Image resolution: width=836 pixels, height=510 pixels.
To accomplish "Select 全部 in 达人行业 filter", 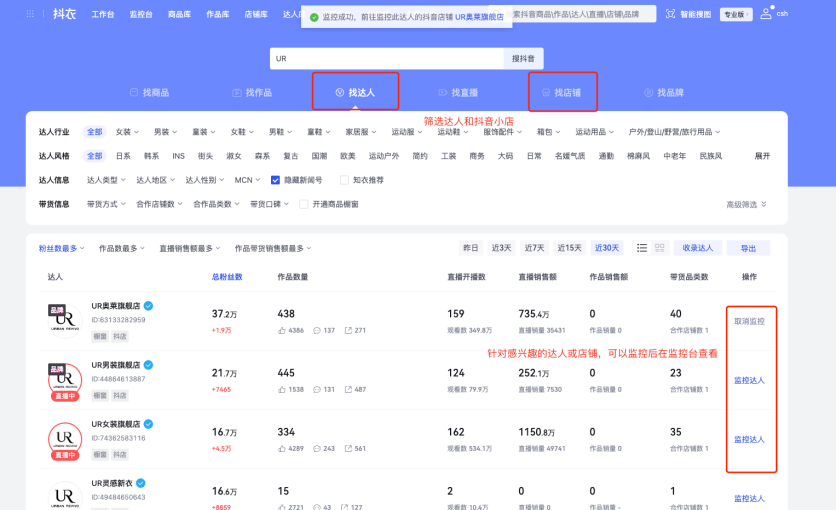I will tap(94, 132).
